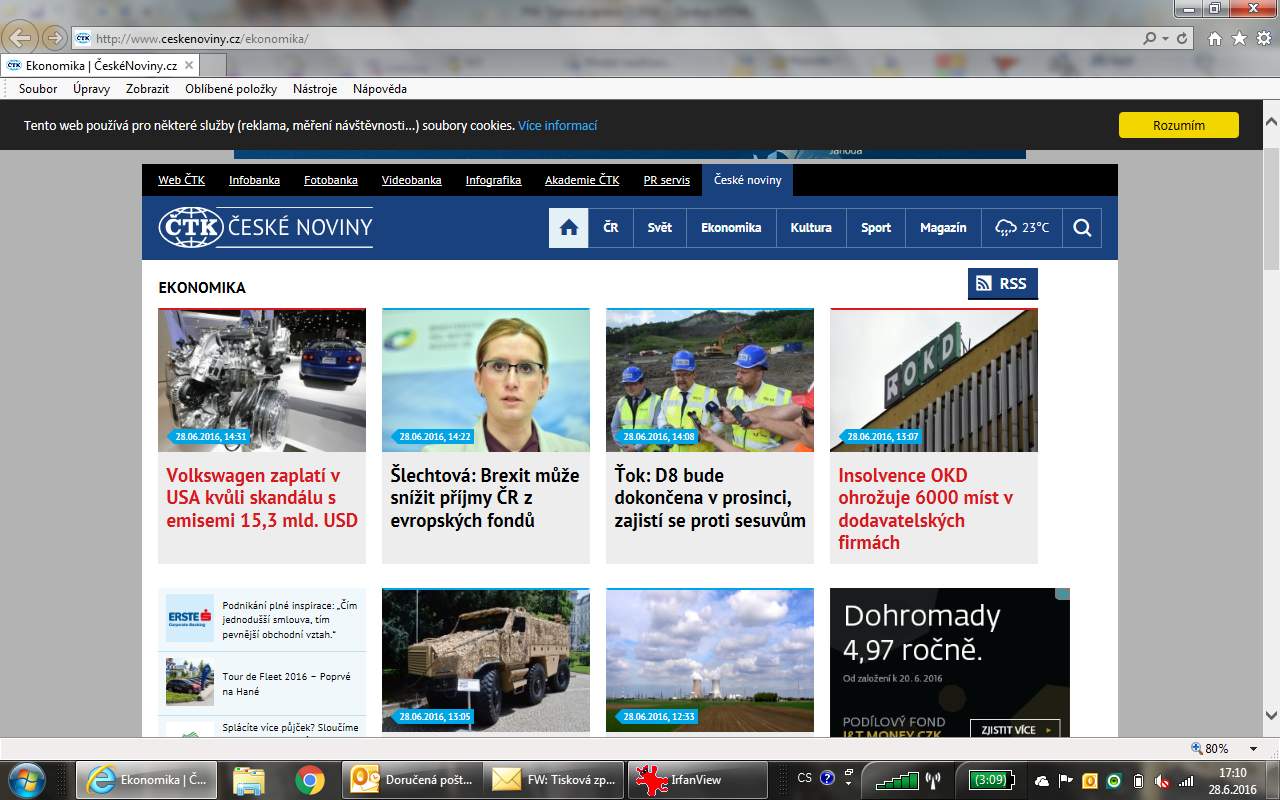Open the FW: Tisková zpráva mail window

pos(555,780)
